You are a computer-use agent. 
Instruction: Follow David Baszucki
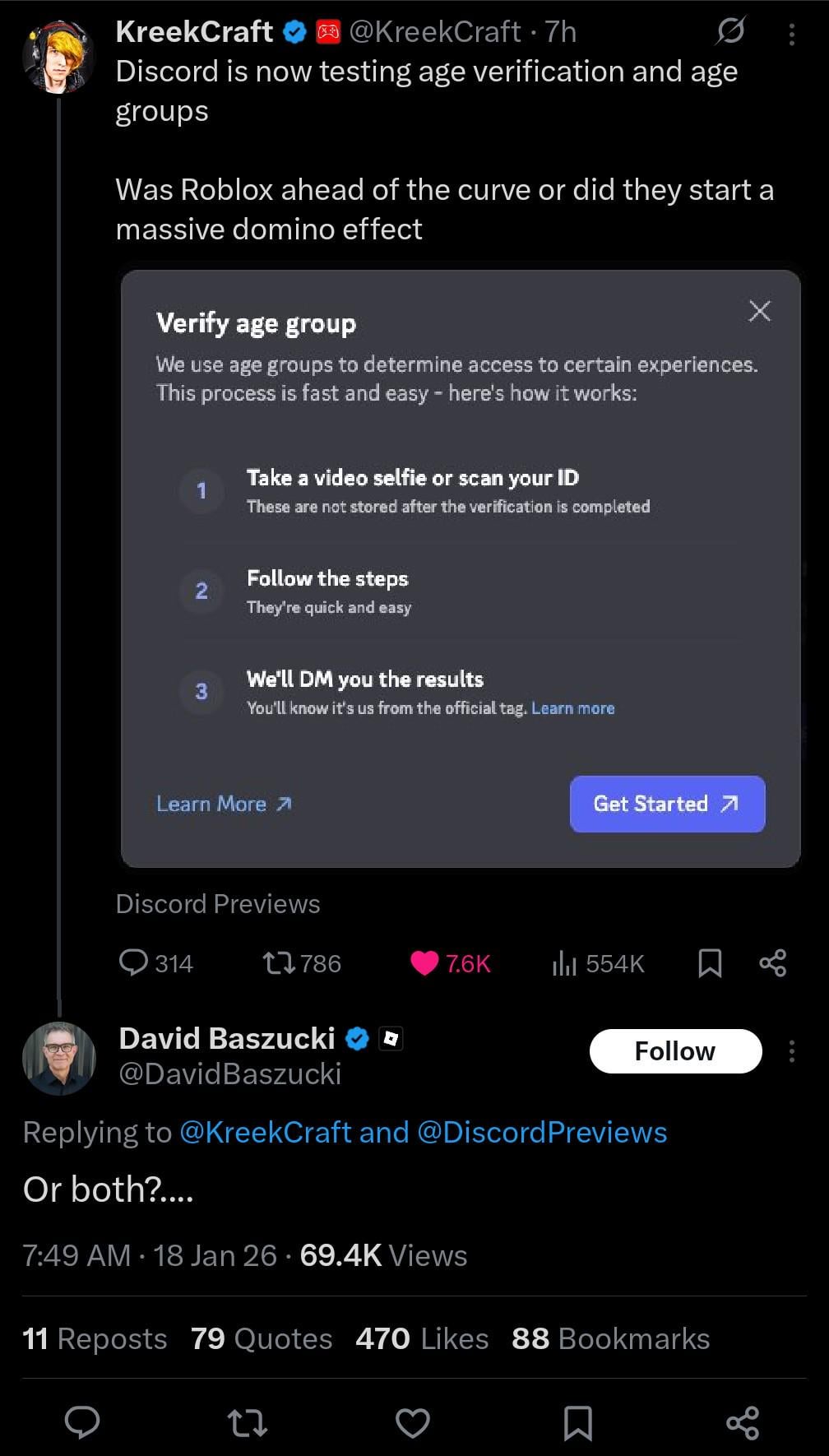coord(675,1051)
